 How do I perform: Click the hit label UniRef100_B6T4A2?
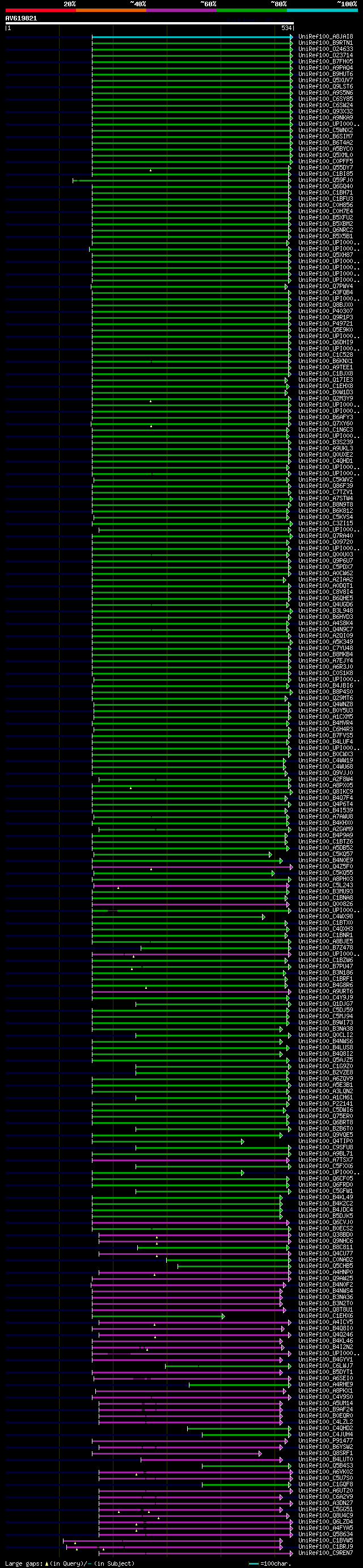325,142
